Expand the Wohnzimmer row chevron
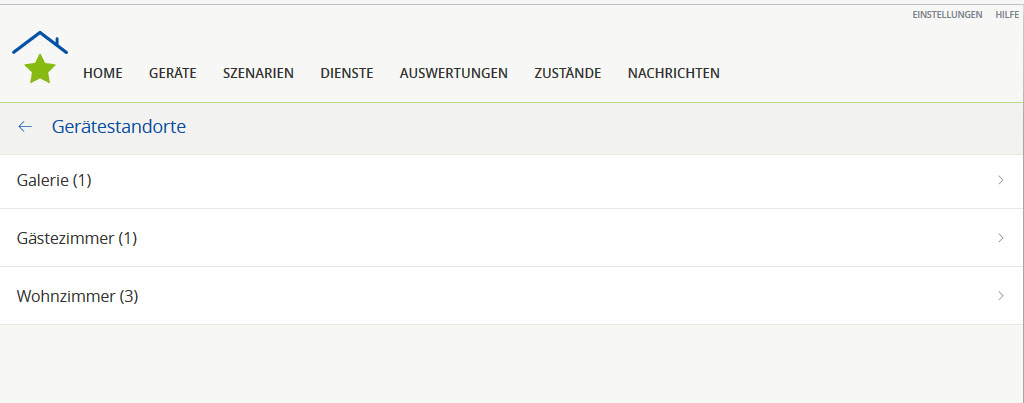 [x=1001, y=296]
